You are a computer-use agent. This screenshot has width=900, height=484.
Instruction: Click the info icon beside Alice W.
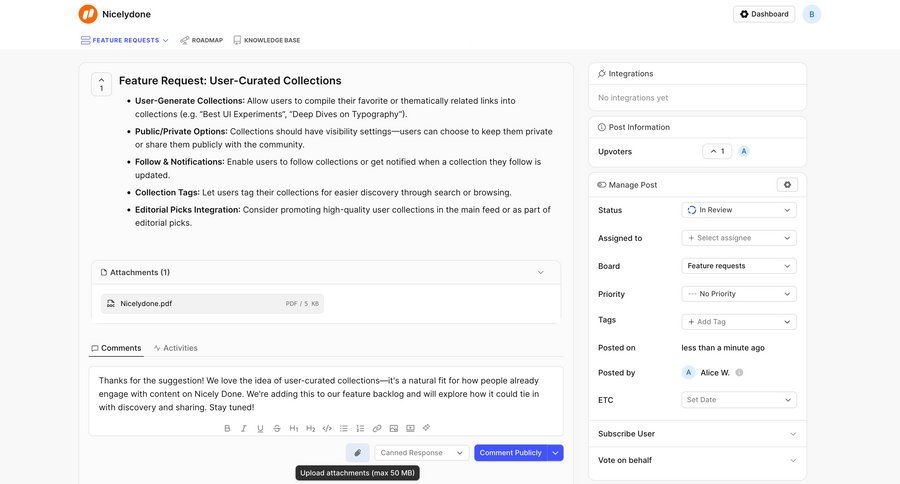tap(739, 373)
